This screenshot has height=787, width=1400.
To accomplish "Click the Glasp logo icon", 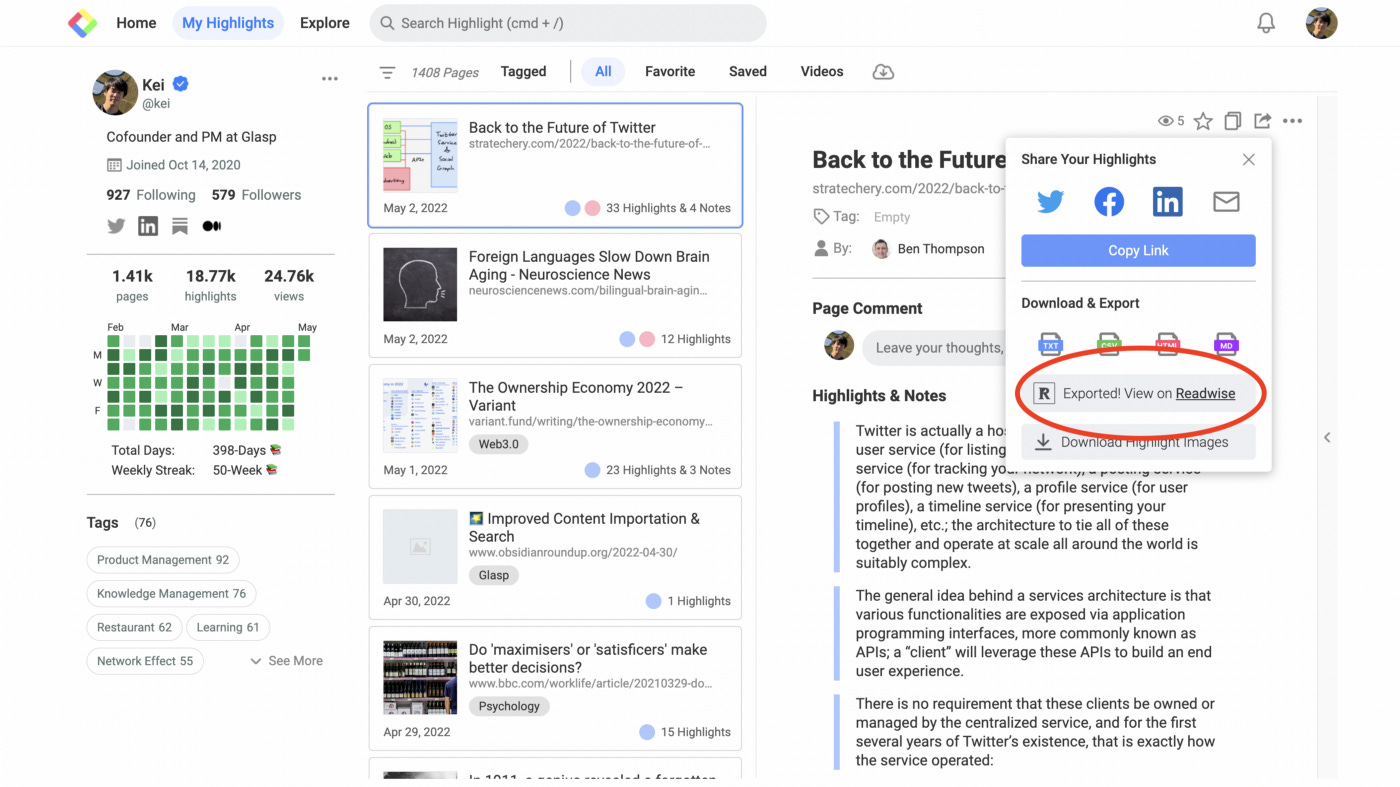I will coord(82,23).
